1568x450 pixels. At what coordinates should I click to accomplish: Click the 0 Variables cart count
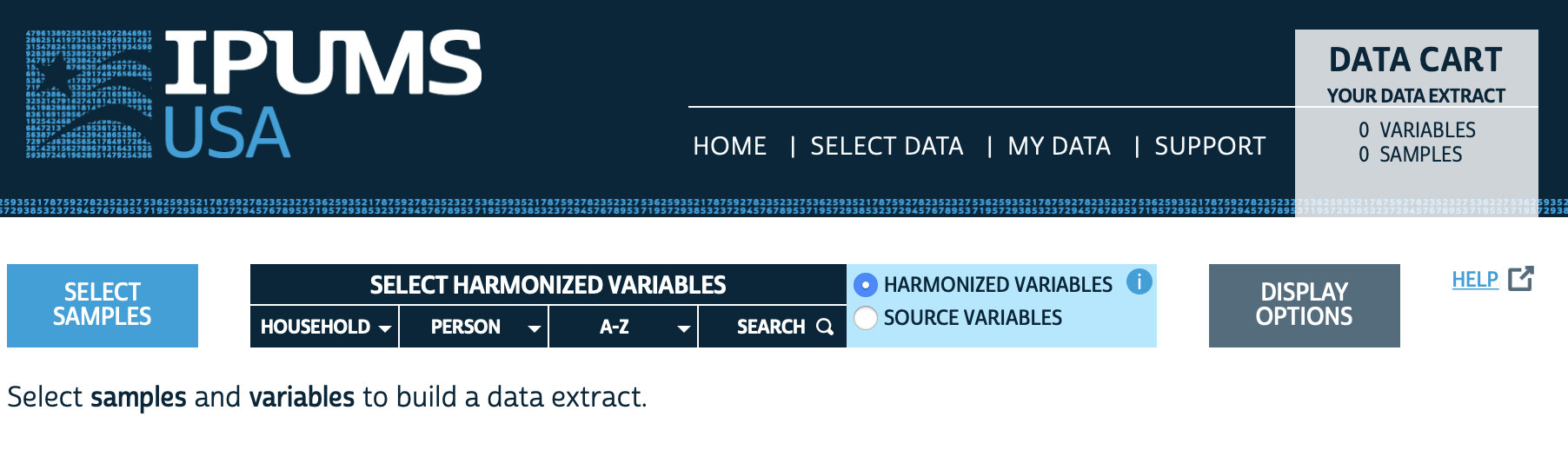(x=1417, y=130)
